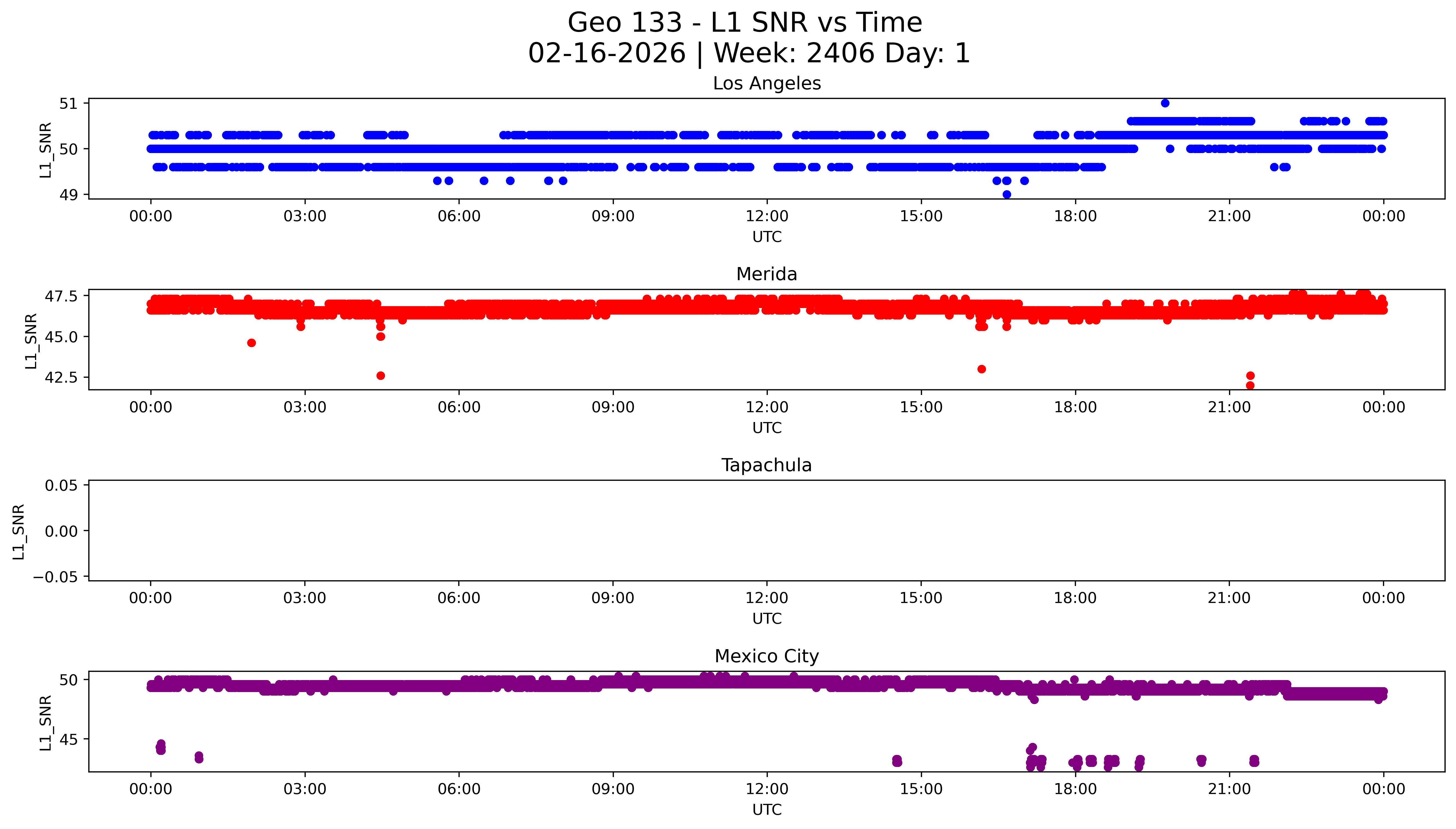Click the lone blue point at SNR 51
The image size is (1456, 829).
pyautogui.click(x=1165, y=103)
